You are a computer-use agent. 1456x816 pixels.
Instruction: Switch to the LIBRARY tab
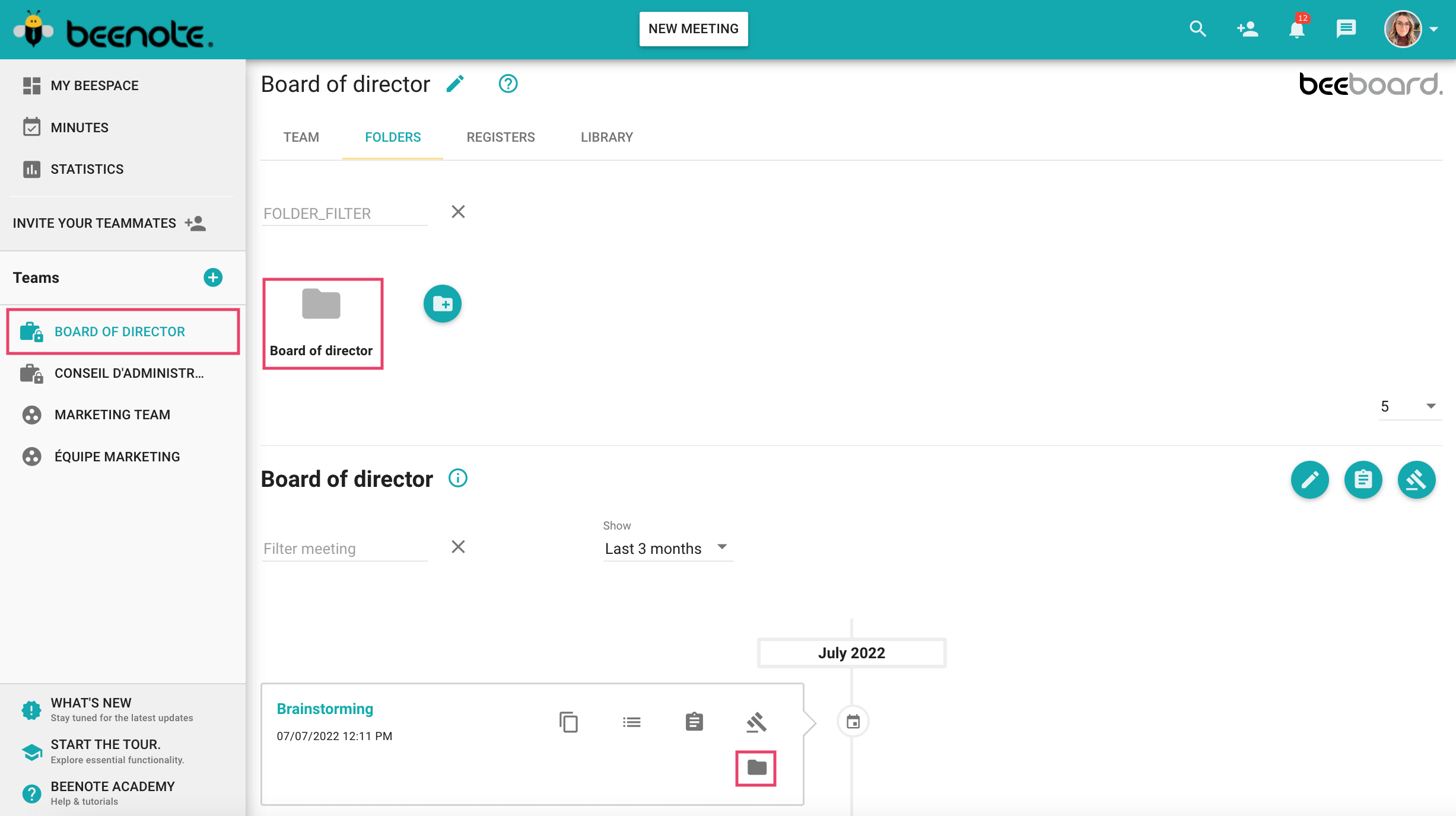pos(606,138)
